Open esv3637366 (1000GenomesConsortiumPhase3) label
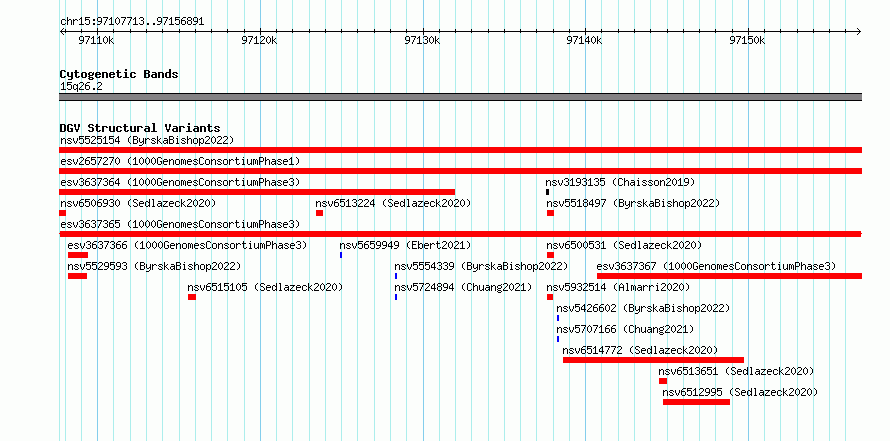890x441 pixels. coord(187,245)
